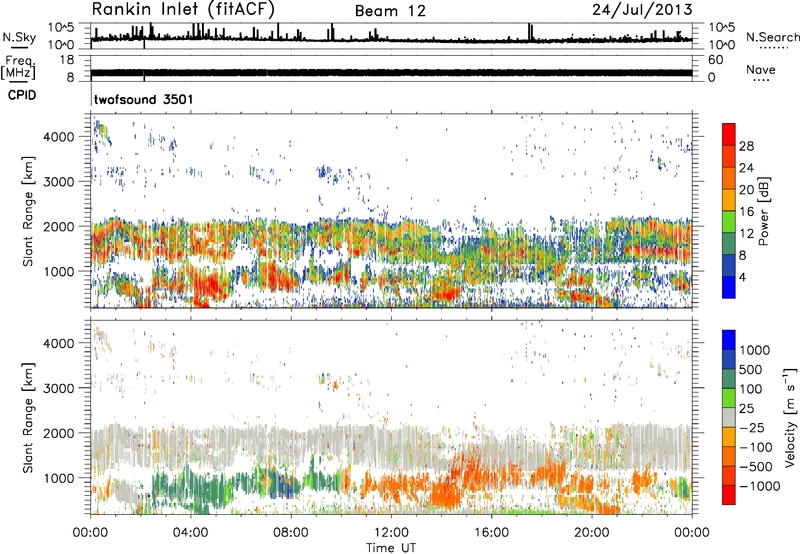Click the '18' frequency axis tick
The image size is (800, 554).
(66, 60)
